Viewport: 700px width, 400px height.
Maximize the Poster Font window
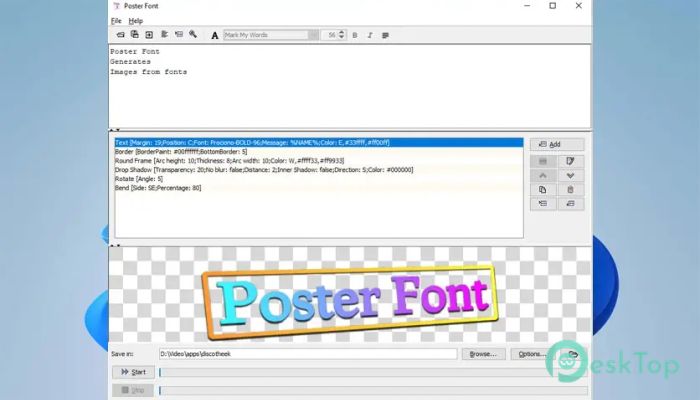[553, 6]
